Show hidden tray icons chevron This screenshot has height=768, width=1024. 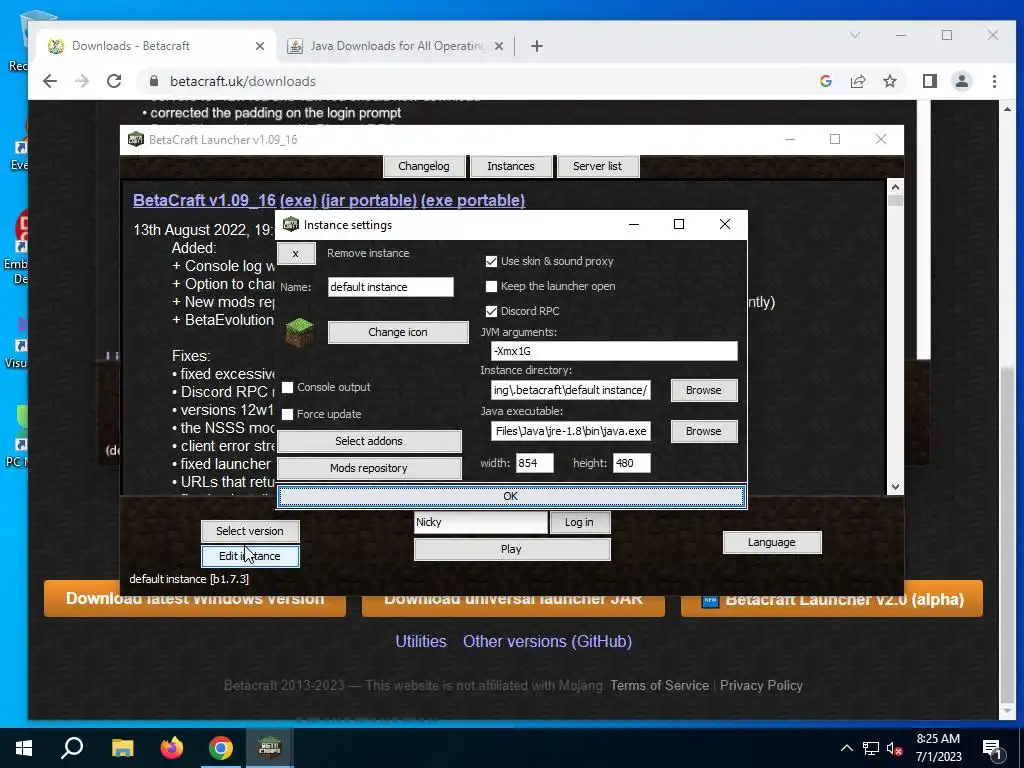(x=846, y=748)
